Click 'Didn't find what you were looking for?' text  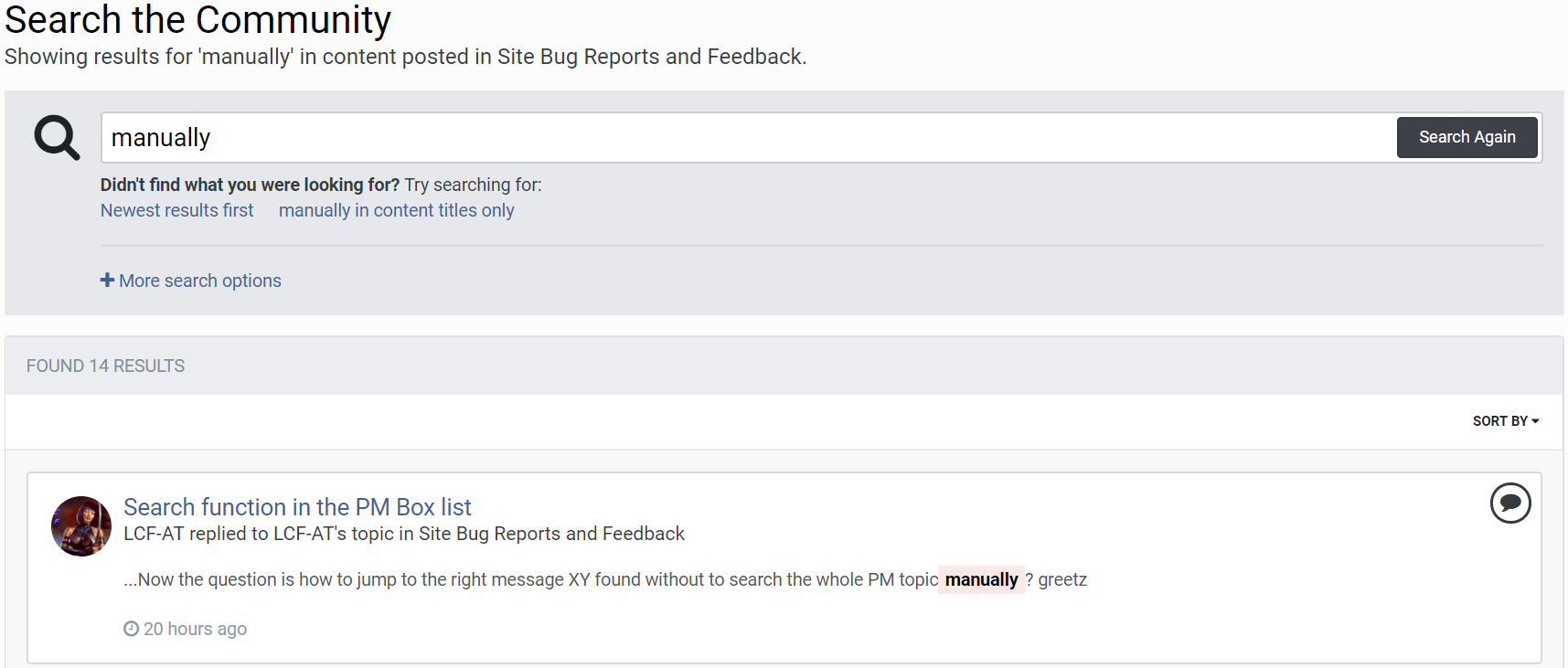coord(250,185)
